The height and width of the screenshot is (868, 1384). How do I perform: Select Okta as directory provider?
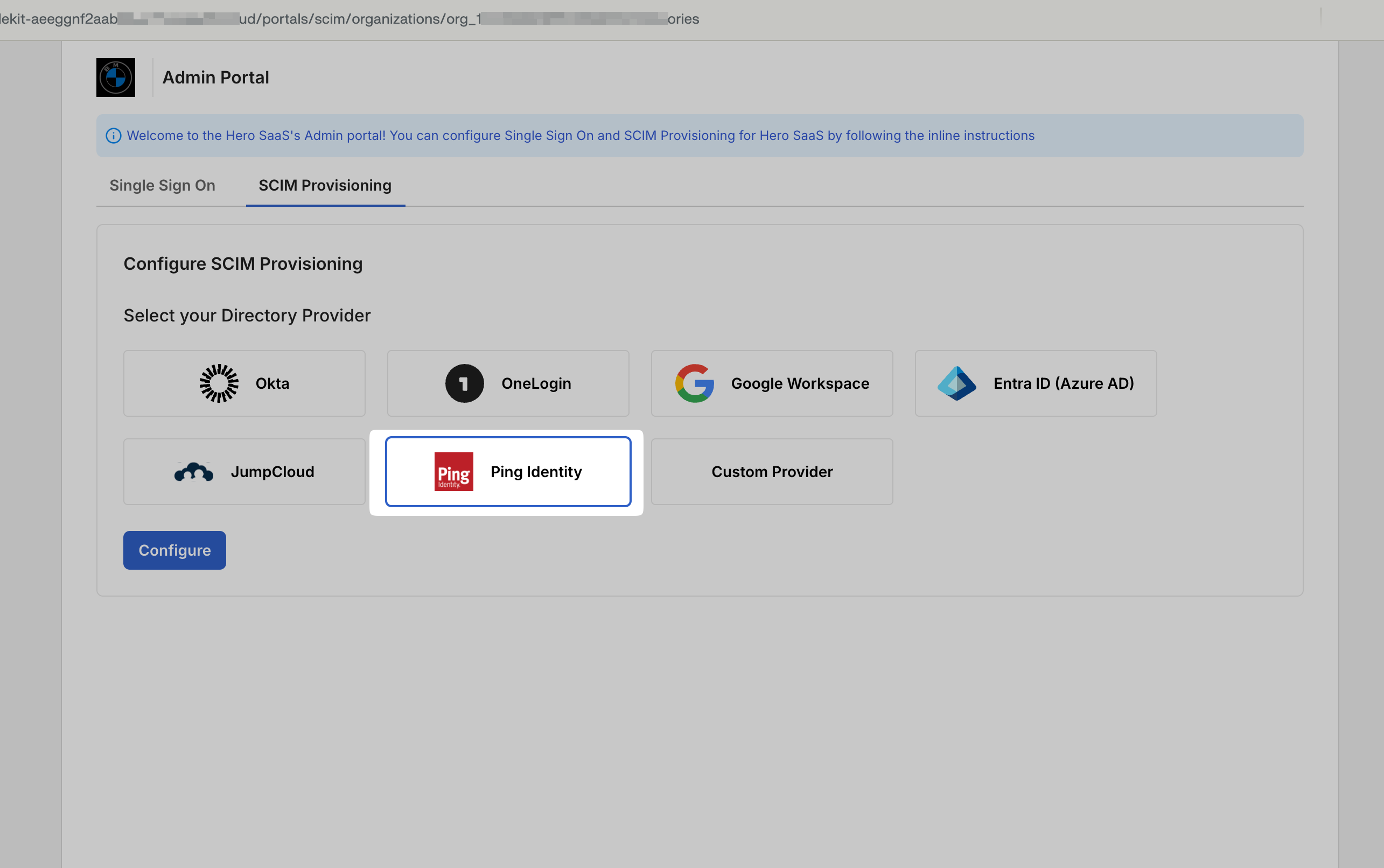(243, 383)
